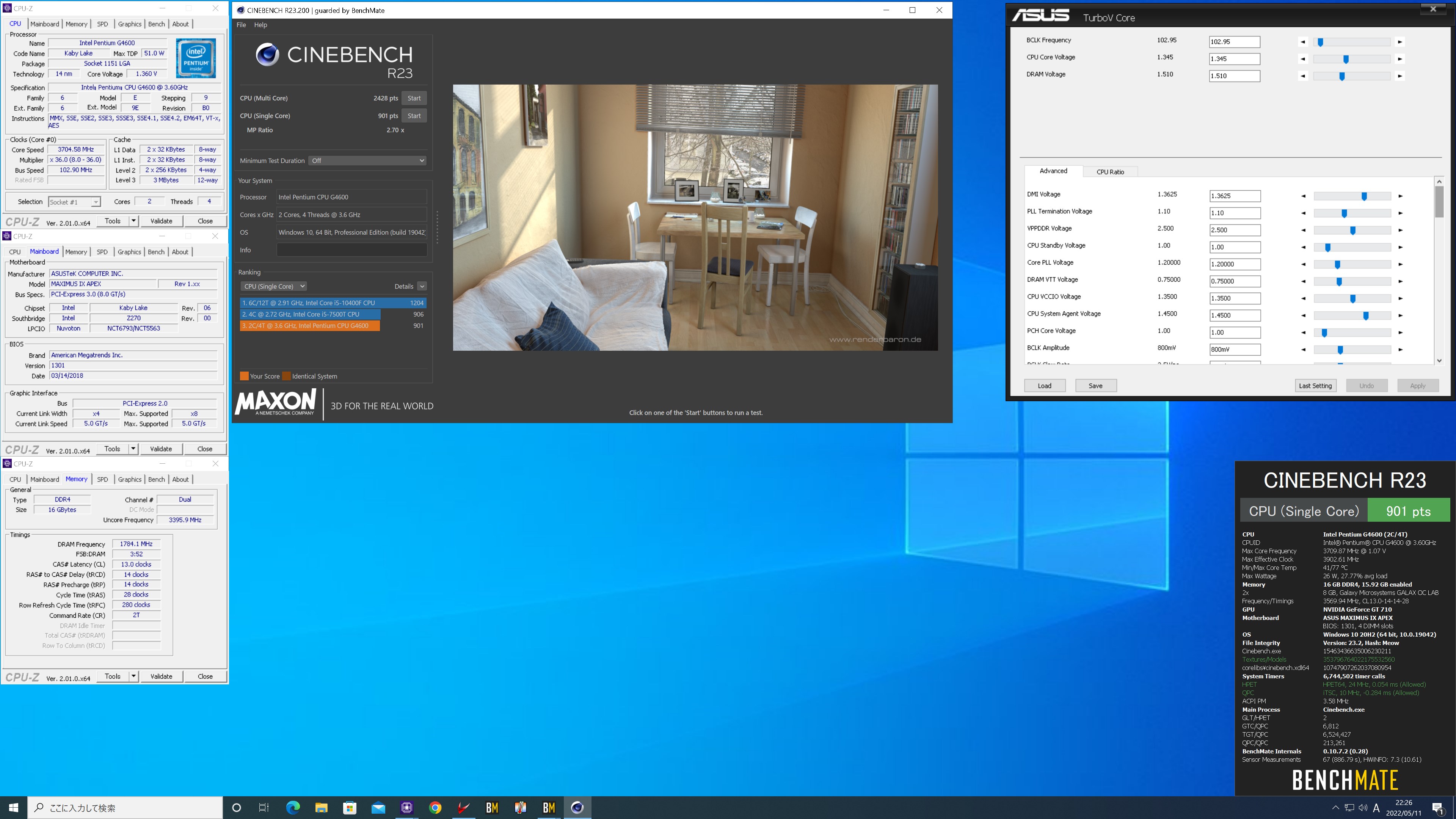Open Tools dropdown arrow in CPU-Z Memory window
This screenshot has height=819, width=1456.
click(134, 676)
